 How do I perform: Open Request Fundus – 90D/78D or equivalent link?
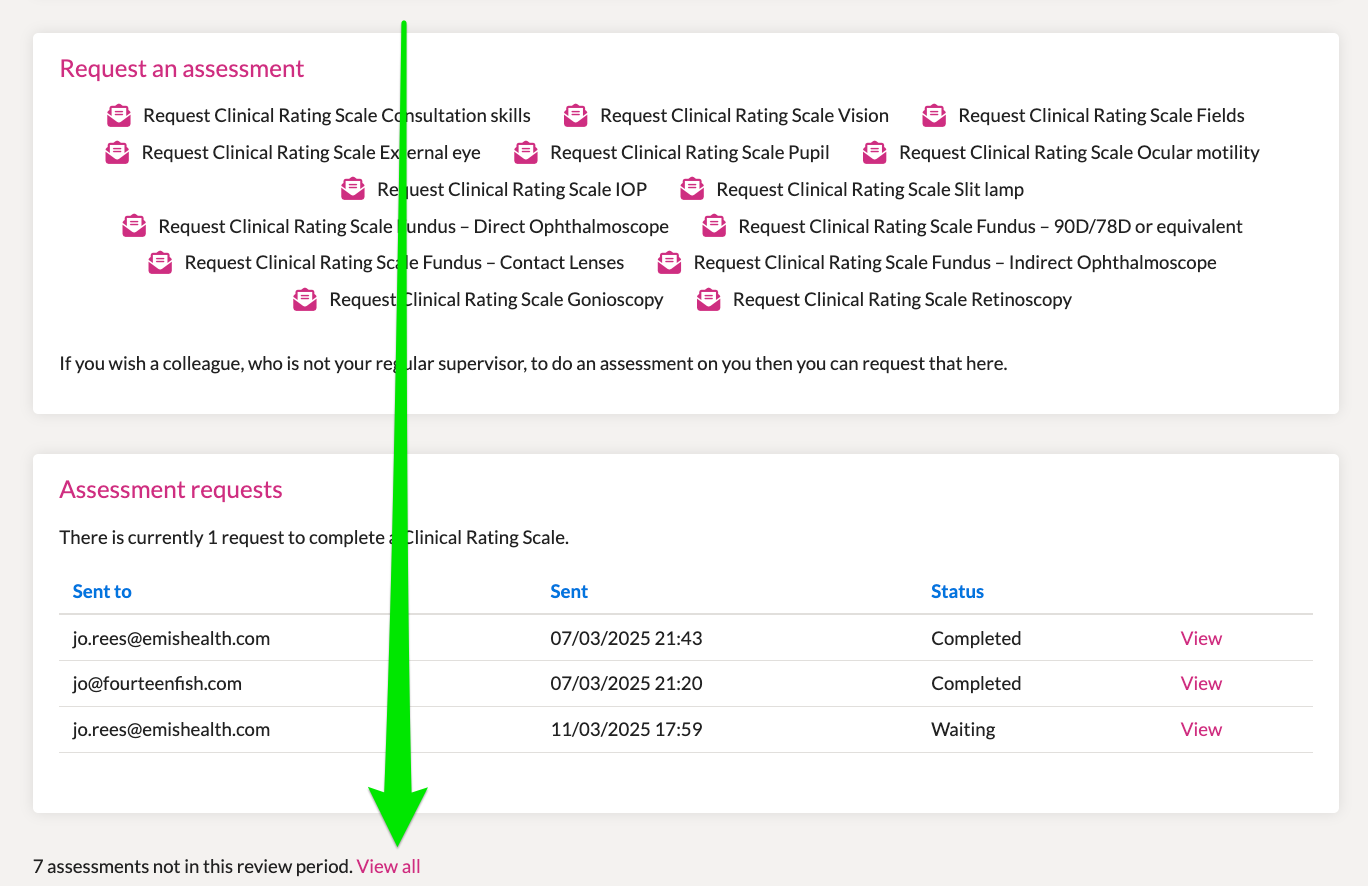[x=990, y=226]
